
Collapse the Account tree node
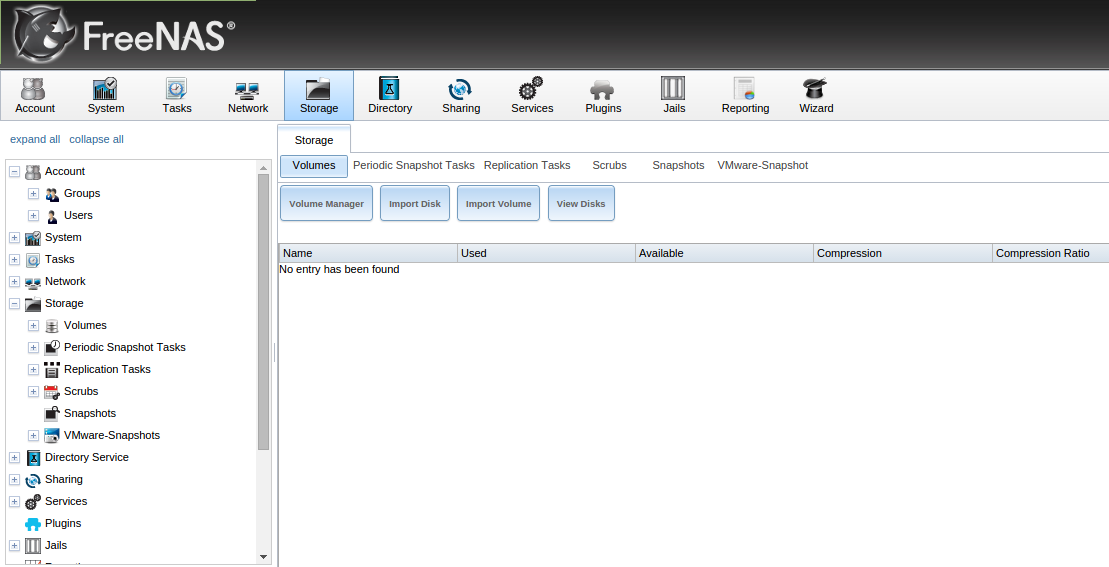click(14, 172)
